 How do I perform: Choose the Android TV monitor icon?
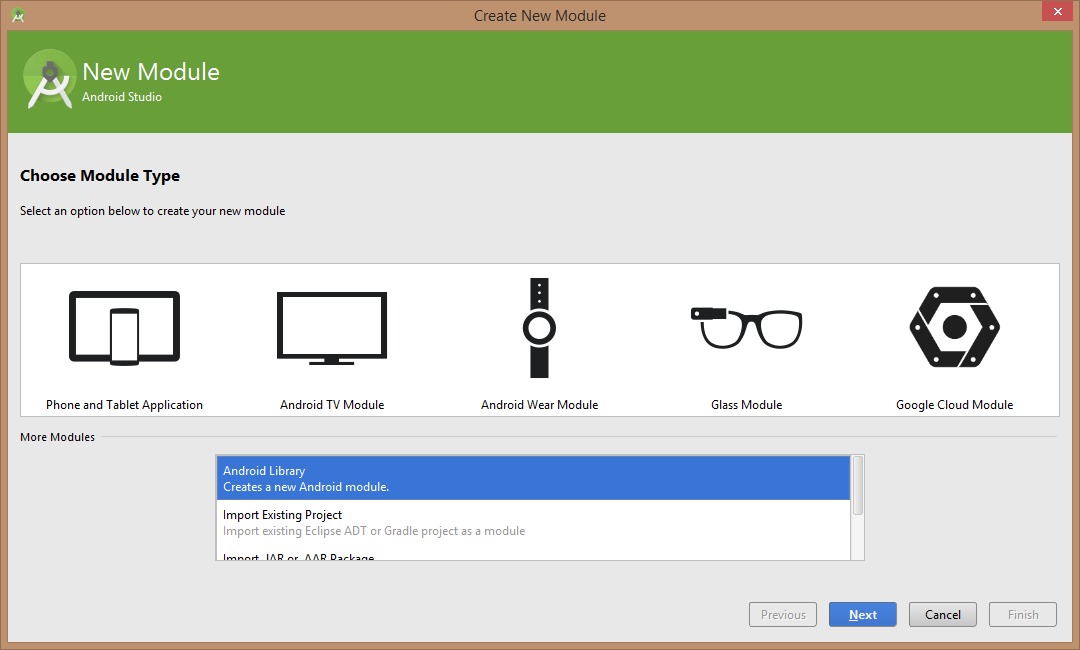[x=332, y=329]
